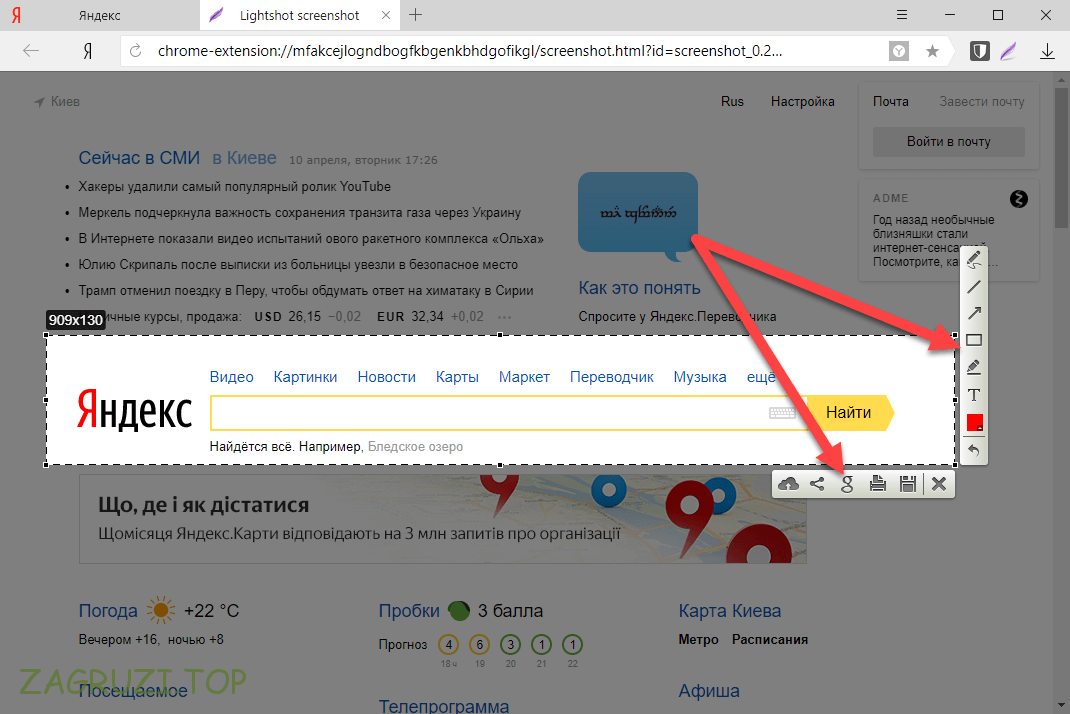Open a new browser tab
The width and height of the screenshot is (1070, 714).
click(416, 14)
